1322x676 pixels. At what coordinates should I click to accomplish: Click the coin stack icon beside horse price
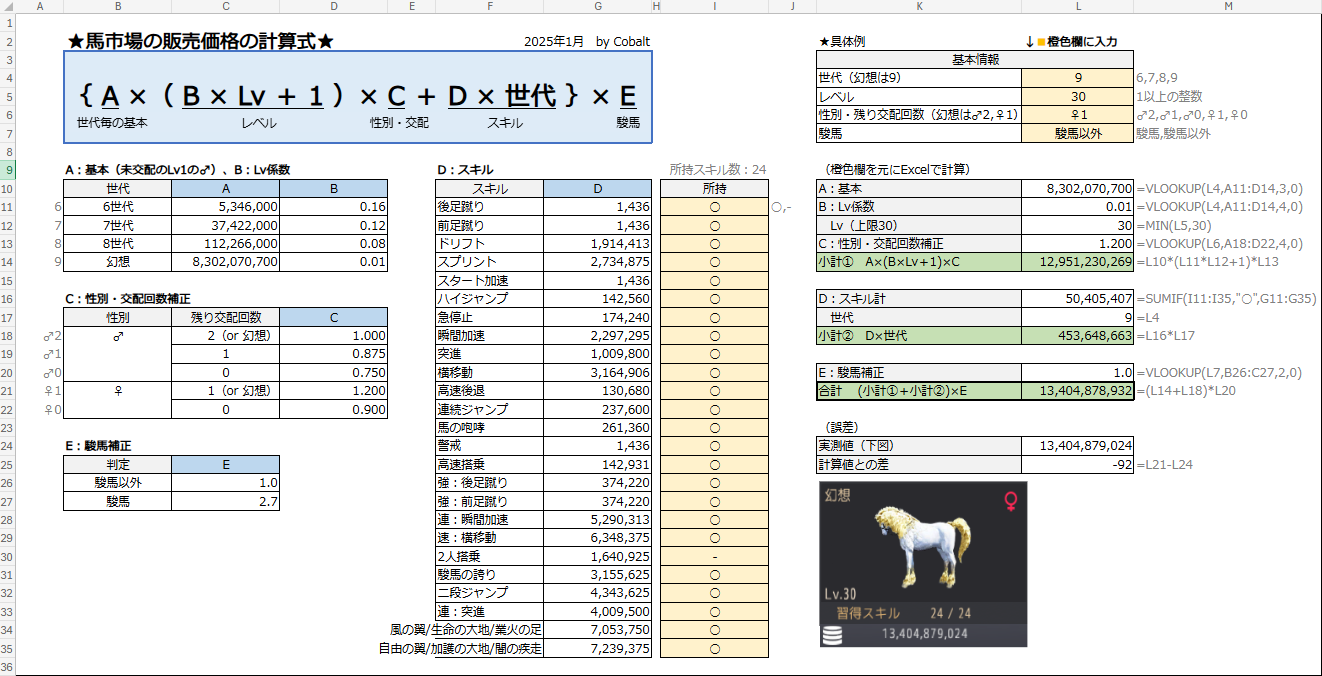tap(831, 634)
